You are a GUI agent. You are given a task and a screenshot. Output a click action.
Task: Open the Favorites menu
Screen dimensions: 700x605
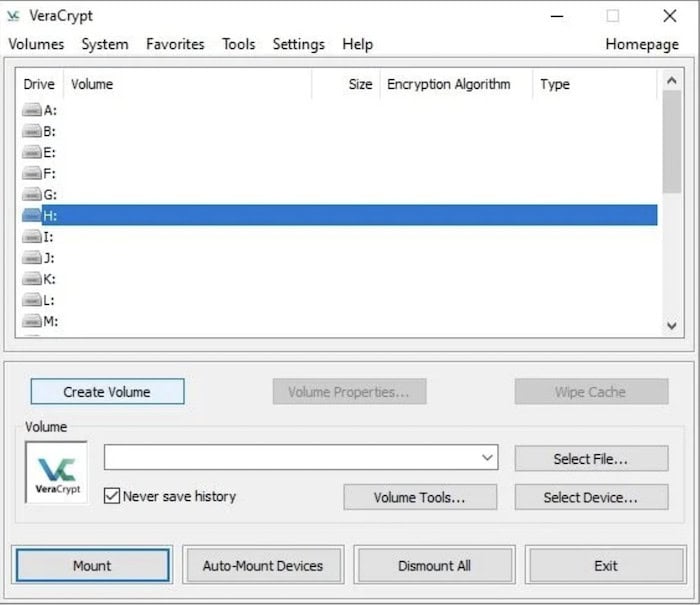[x=175, y=44]
